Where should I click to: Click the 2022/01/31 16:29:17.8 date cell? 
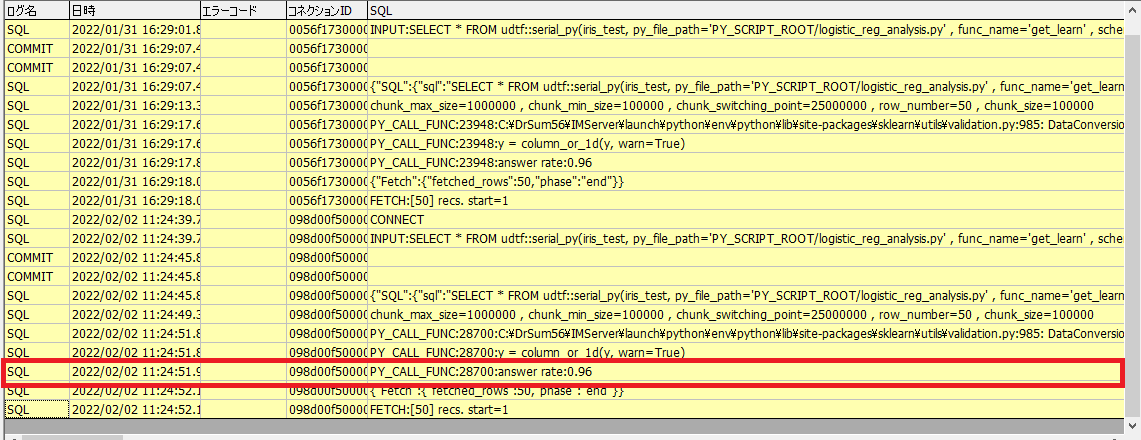(135, 163)
